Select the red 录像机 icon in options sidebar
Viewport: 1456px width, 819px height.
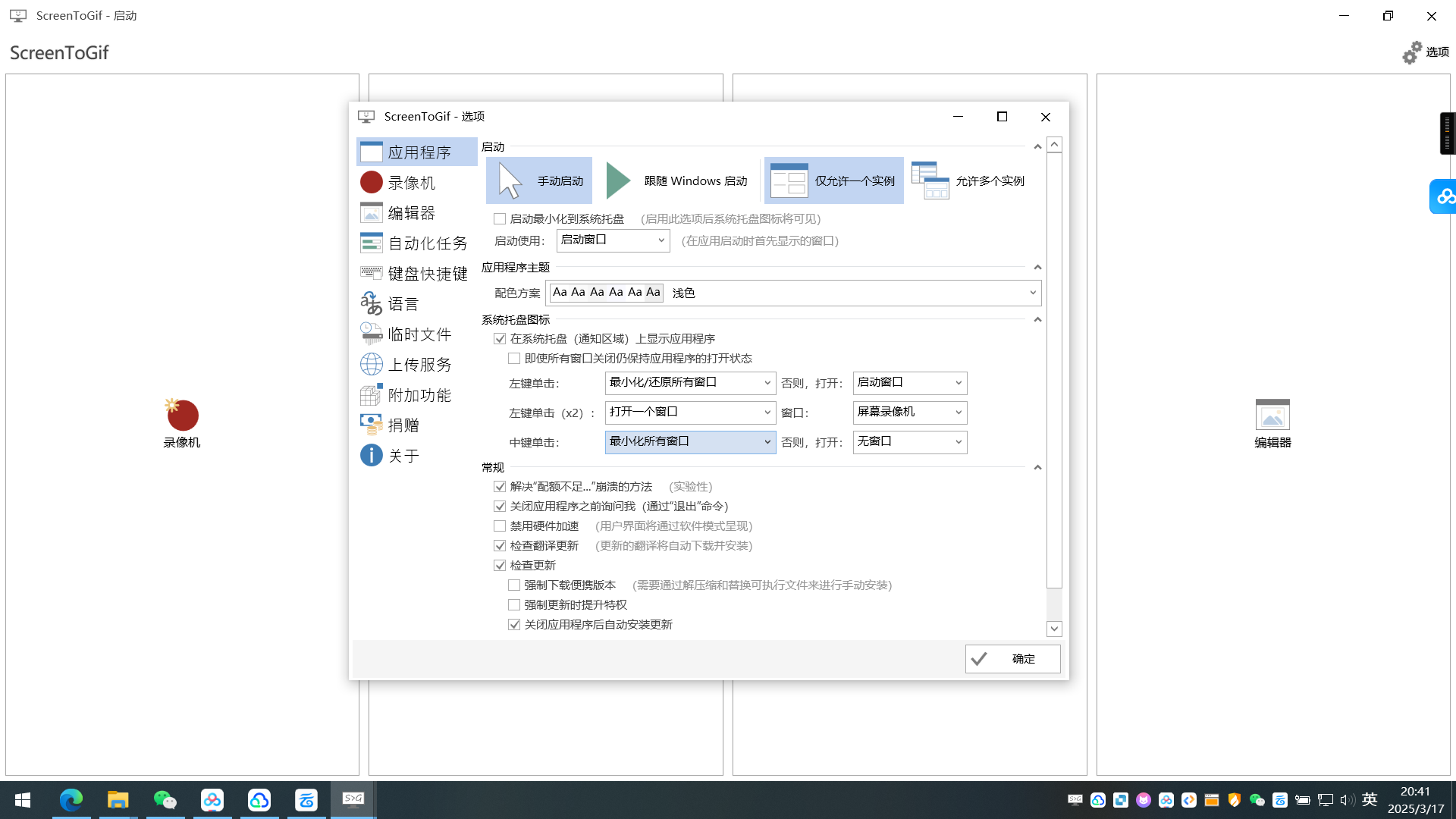click(371, 183)
